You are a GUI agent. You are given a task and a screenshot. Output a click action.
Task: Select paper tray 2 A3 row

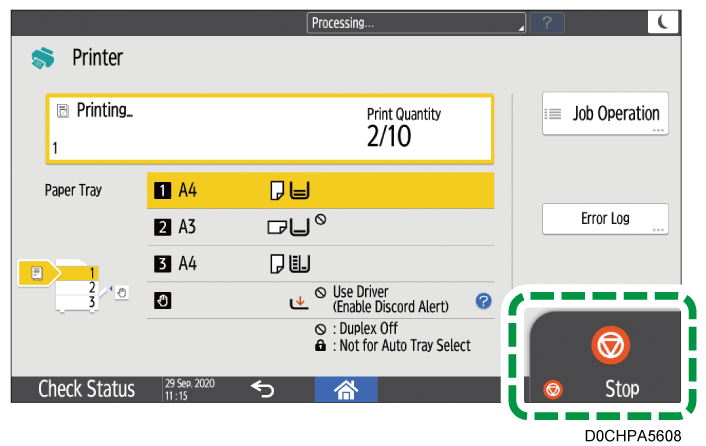click(x=320, y=227)
